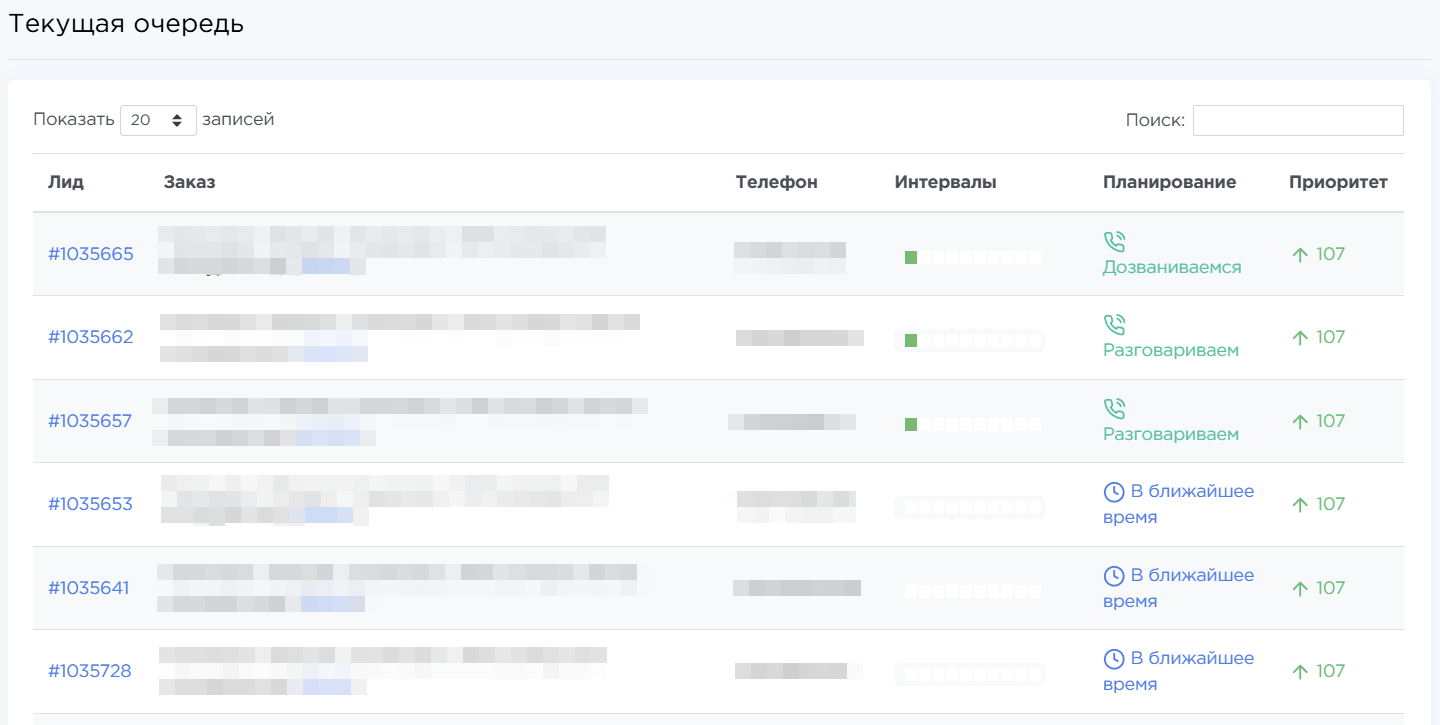Click priority up arrow for lead #1035728
This screenshot has width=1440, height=725.
click(1300, 672)
